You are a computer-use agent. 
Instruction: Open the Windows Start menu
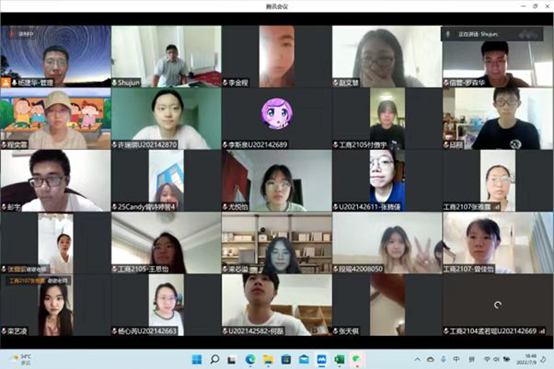coord(197,359)
